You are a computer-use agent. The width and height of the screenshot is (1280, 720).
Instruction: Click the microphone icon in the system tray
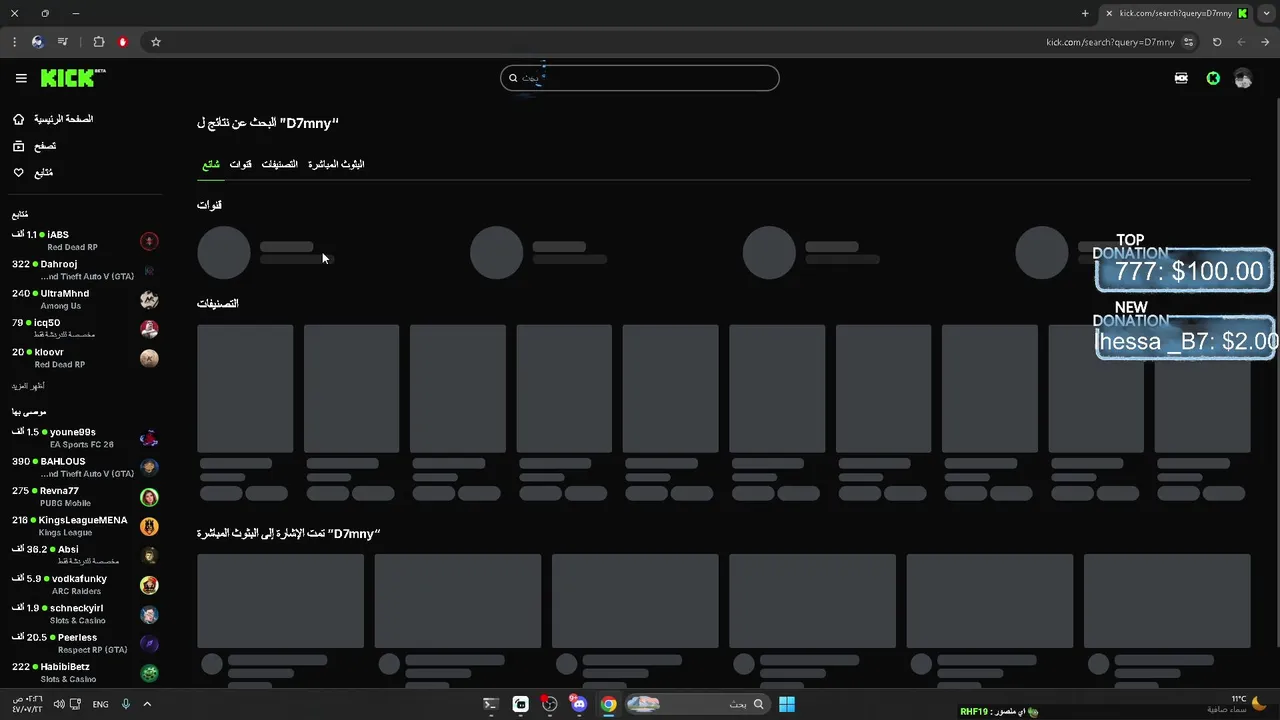pos(126,704)
